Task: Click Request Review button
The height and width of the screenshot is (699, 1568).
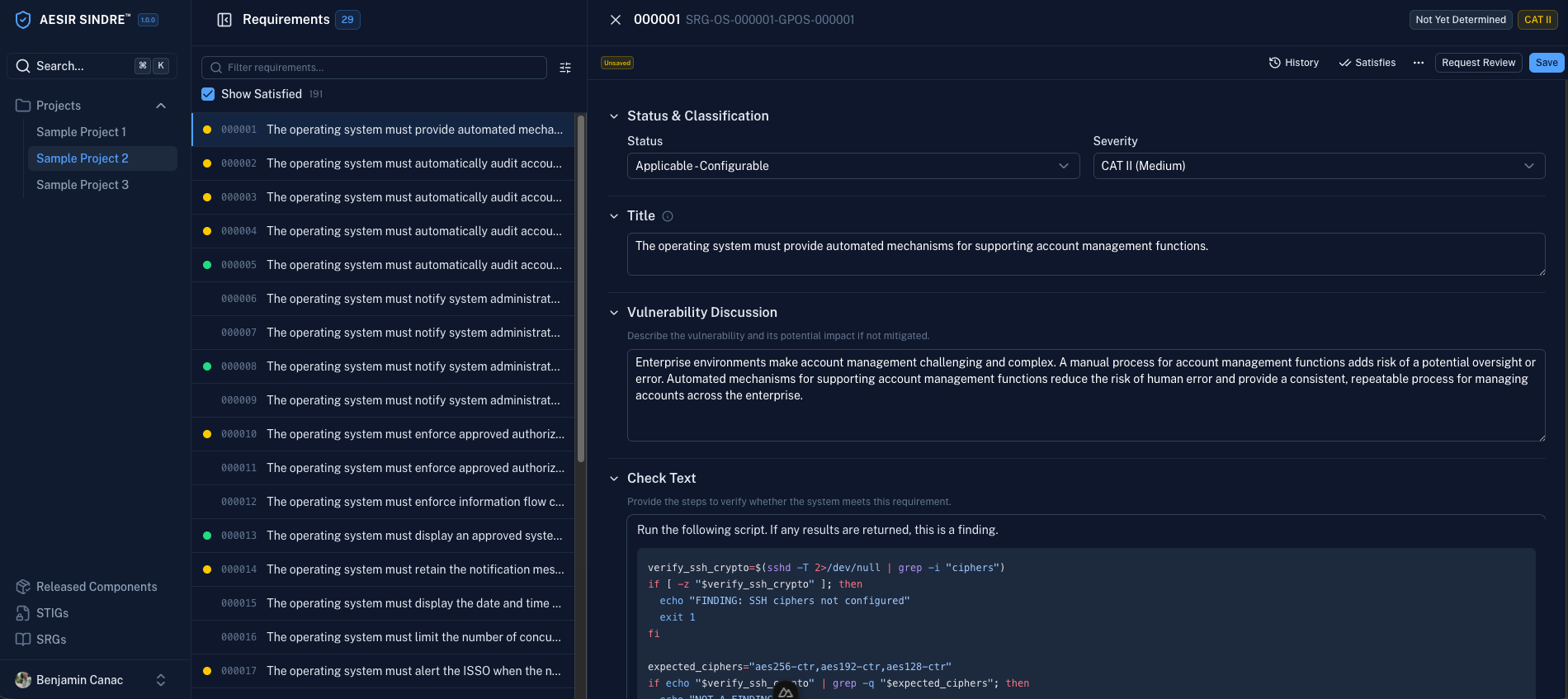Action: (x=1478, y=63)
